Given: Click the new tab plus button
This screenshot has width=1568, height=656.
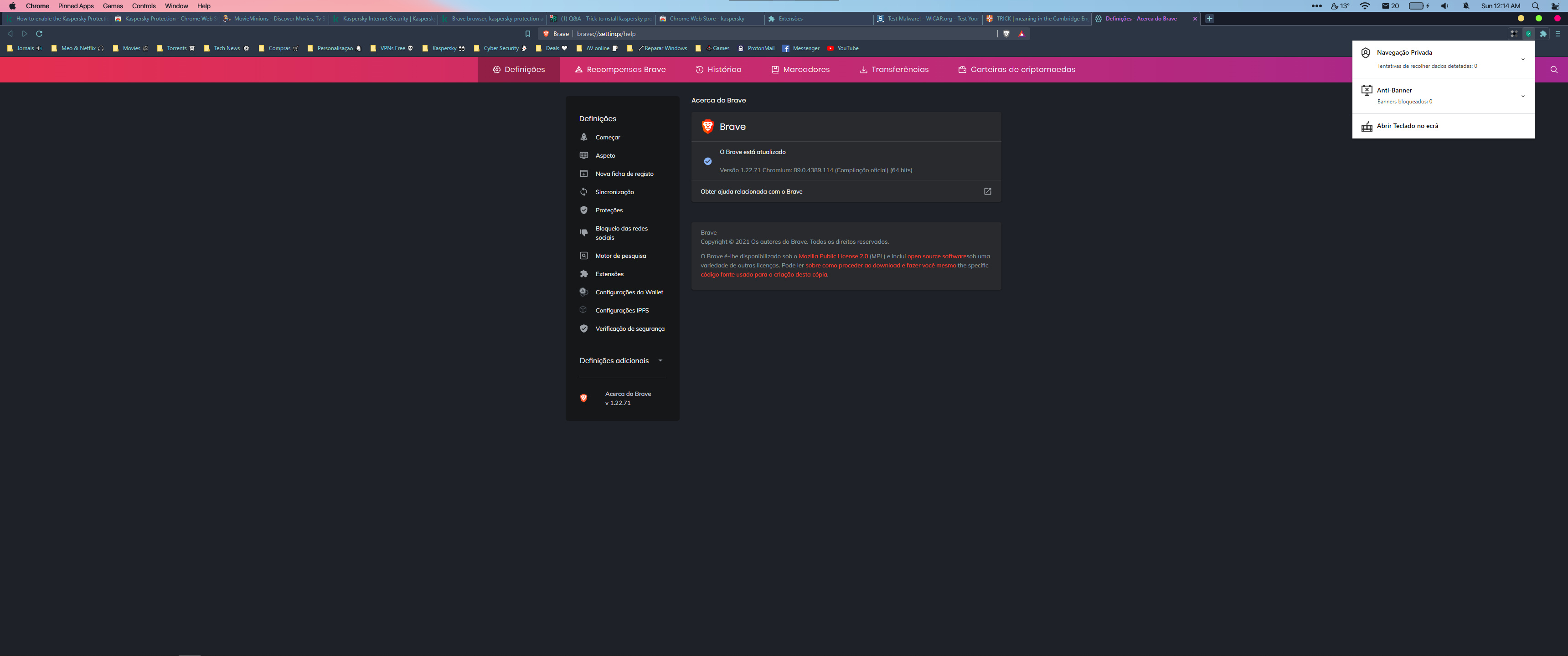Looking at the screenshot, I should (1209, 19).
